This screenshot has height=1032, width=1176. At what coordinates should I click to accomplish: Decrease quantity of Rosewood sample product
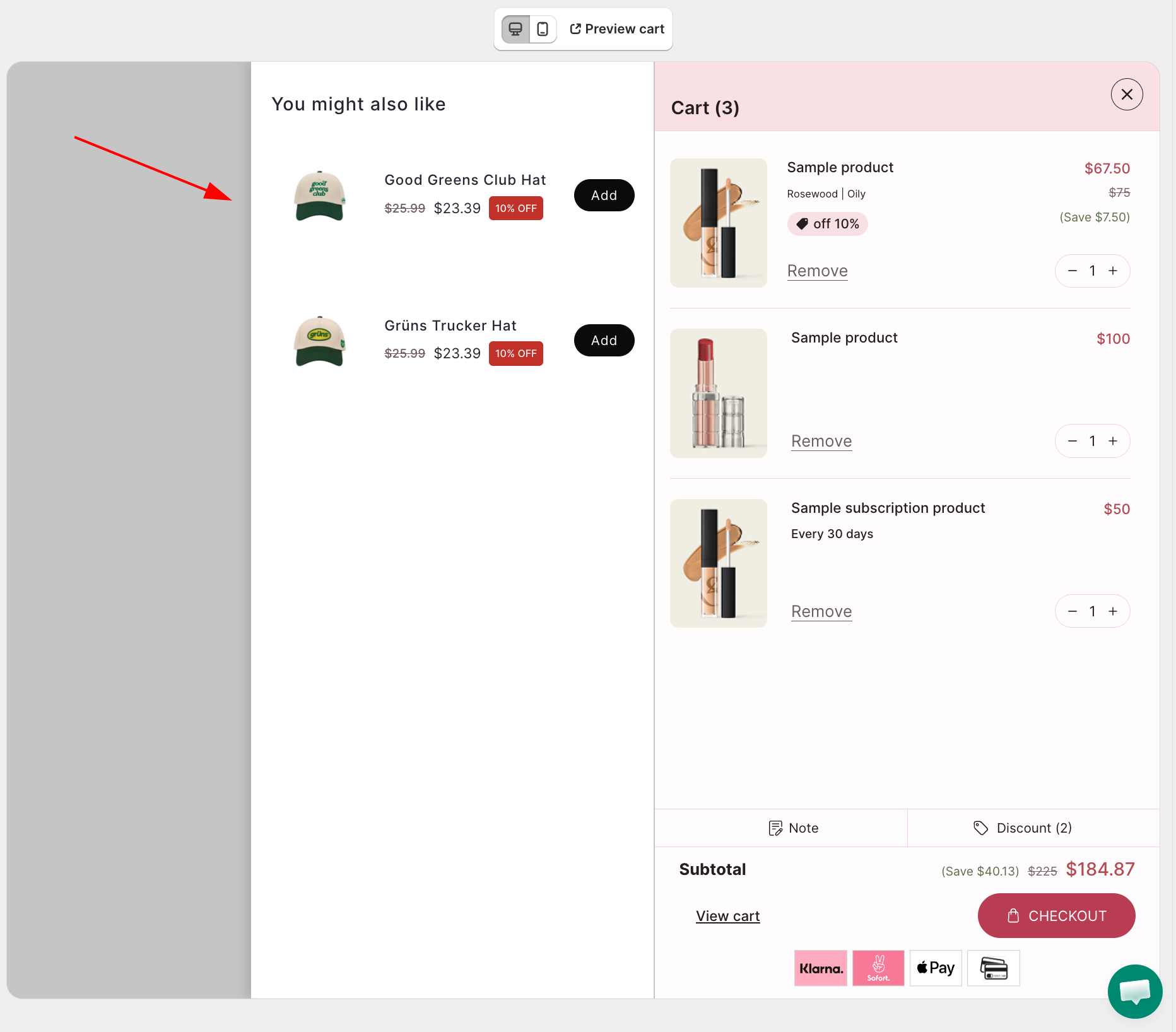[x=1072, y=271]
